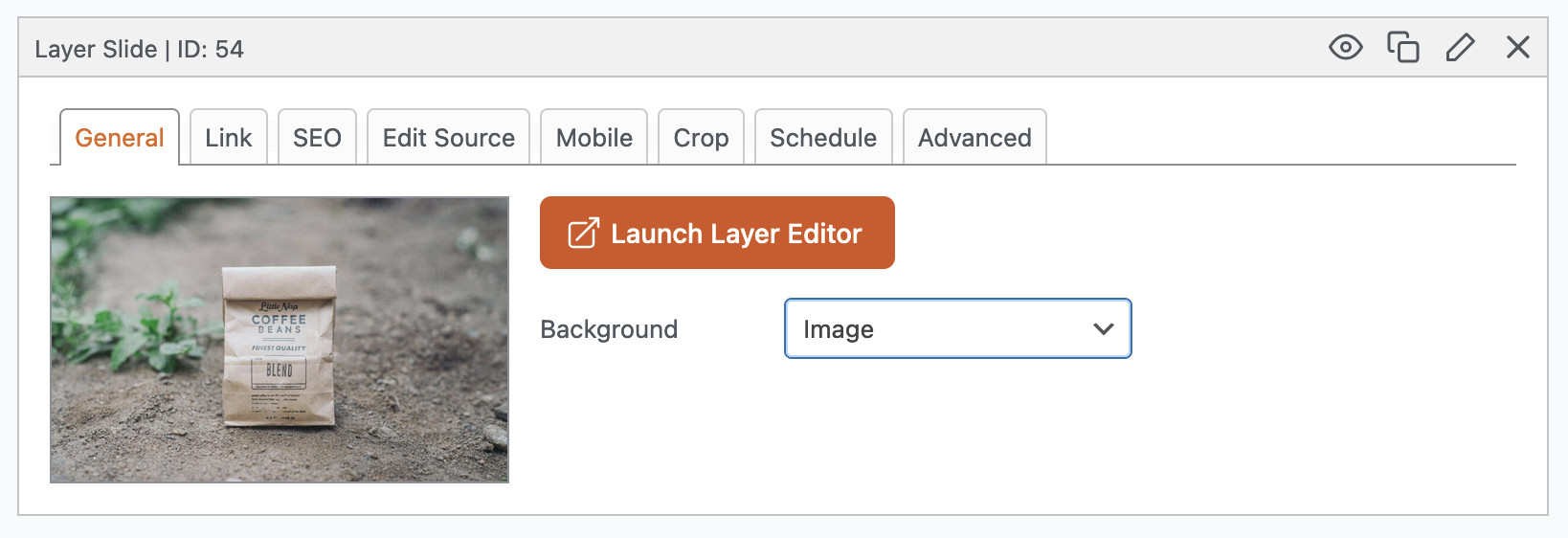Open the Background type dropdown showing Image
1568x538 pixels.
[x=938, y=329]
